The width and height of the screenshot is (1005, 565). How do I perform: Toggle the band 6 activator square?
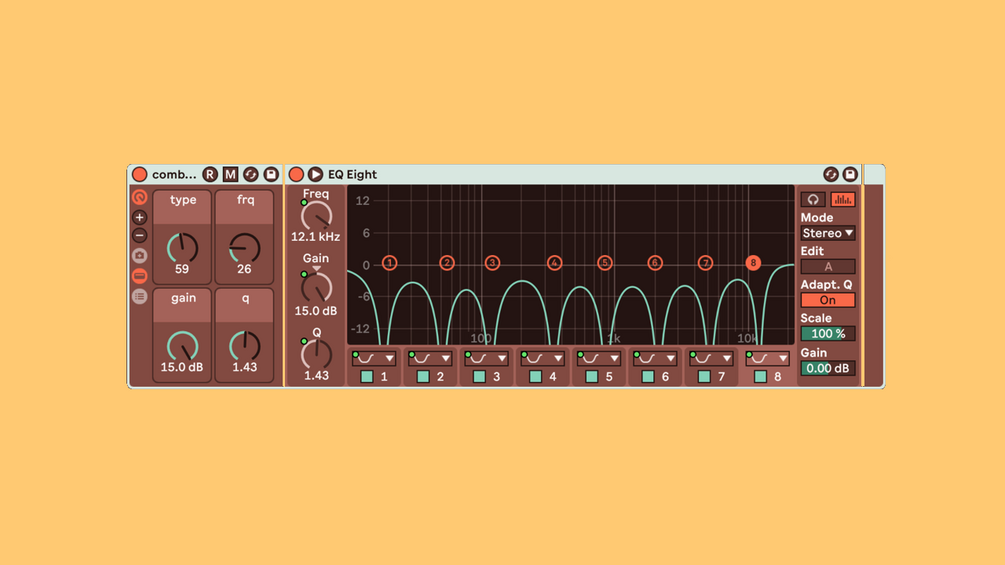tap(648, 377)
